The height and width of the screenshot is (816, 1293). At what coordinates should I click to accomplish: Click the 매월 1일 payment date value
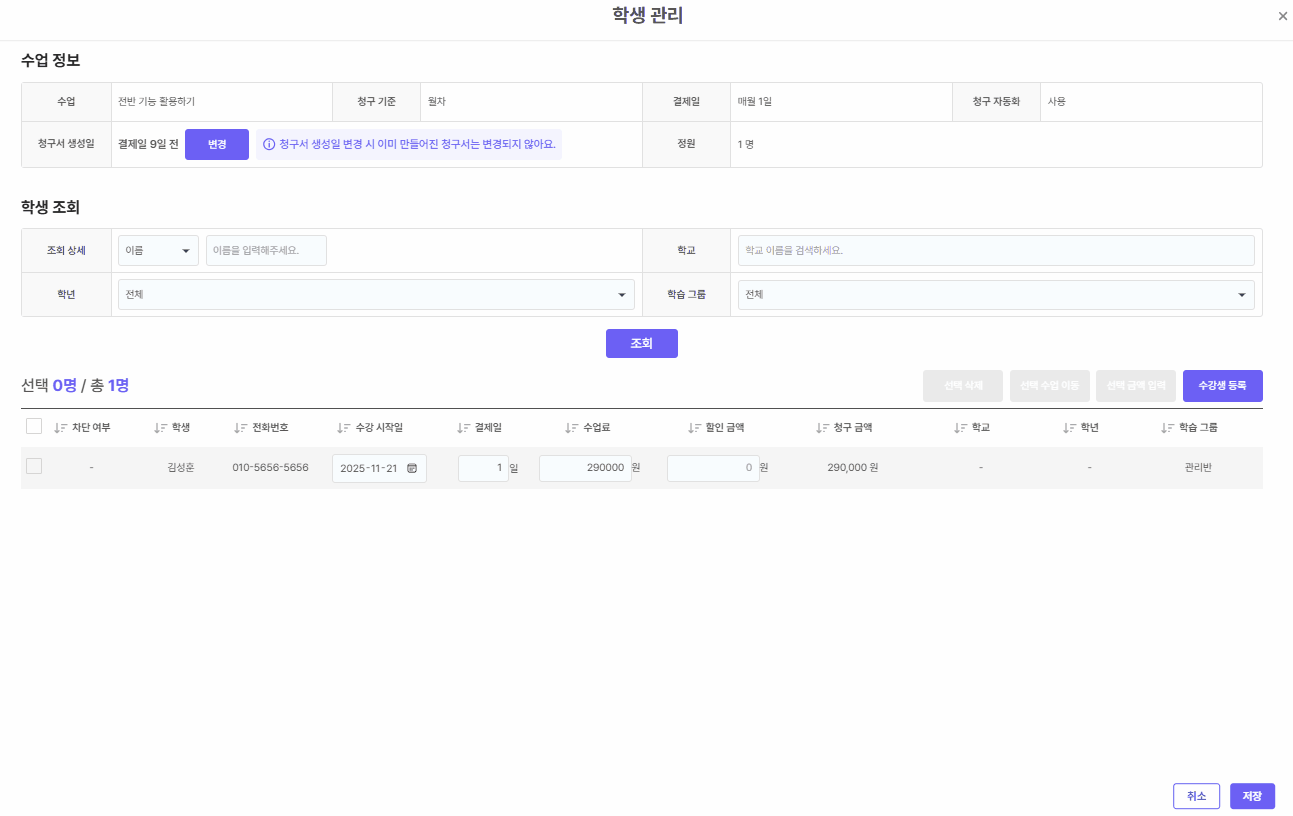755,102
